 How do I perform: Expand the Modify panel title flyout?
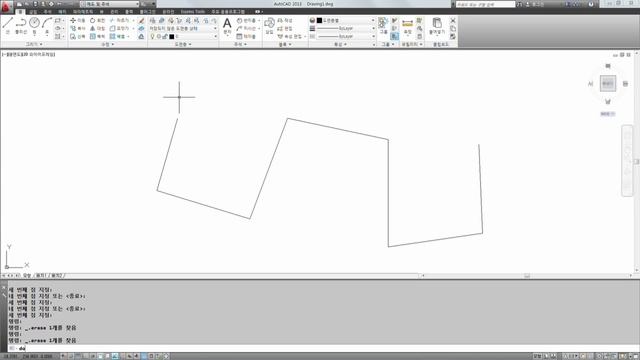click(x=108, y=44)
